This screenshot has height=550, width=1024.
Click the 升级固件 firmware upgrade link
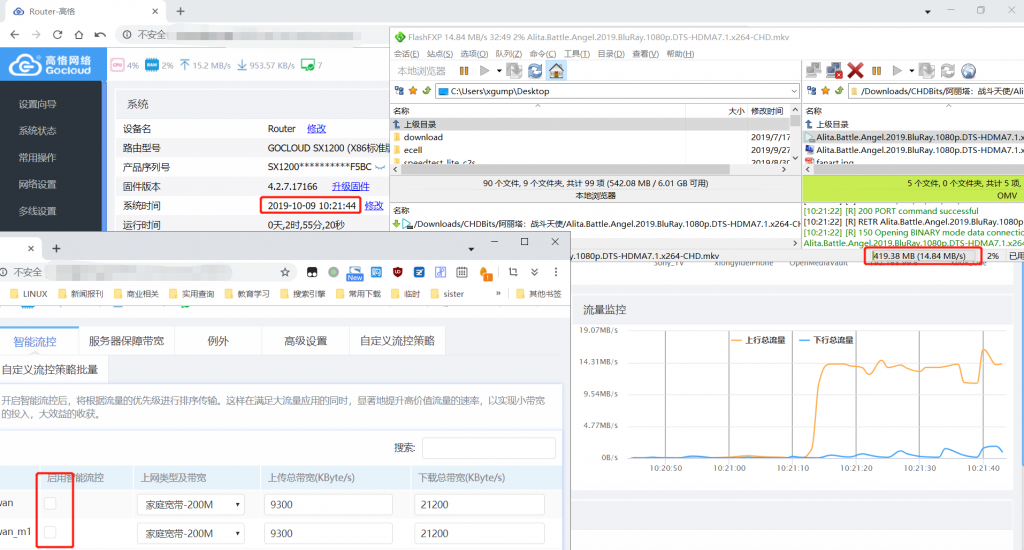tap(350, 186)
